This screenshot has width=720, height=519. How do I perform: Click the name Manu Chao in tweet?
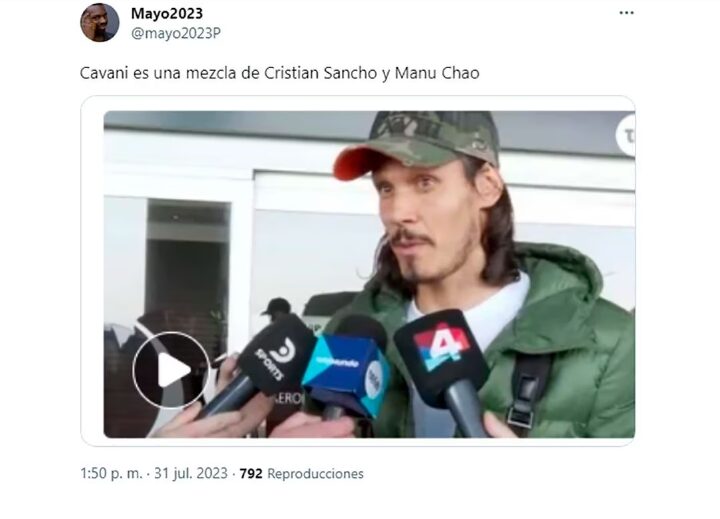437,73
